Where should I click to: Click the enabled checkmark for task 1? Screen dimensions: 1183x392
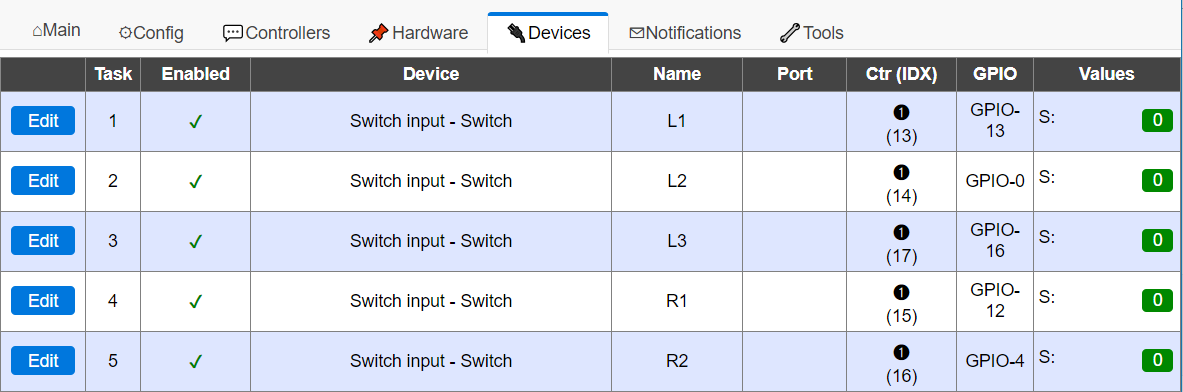(195, 121)
